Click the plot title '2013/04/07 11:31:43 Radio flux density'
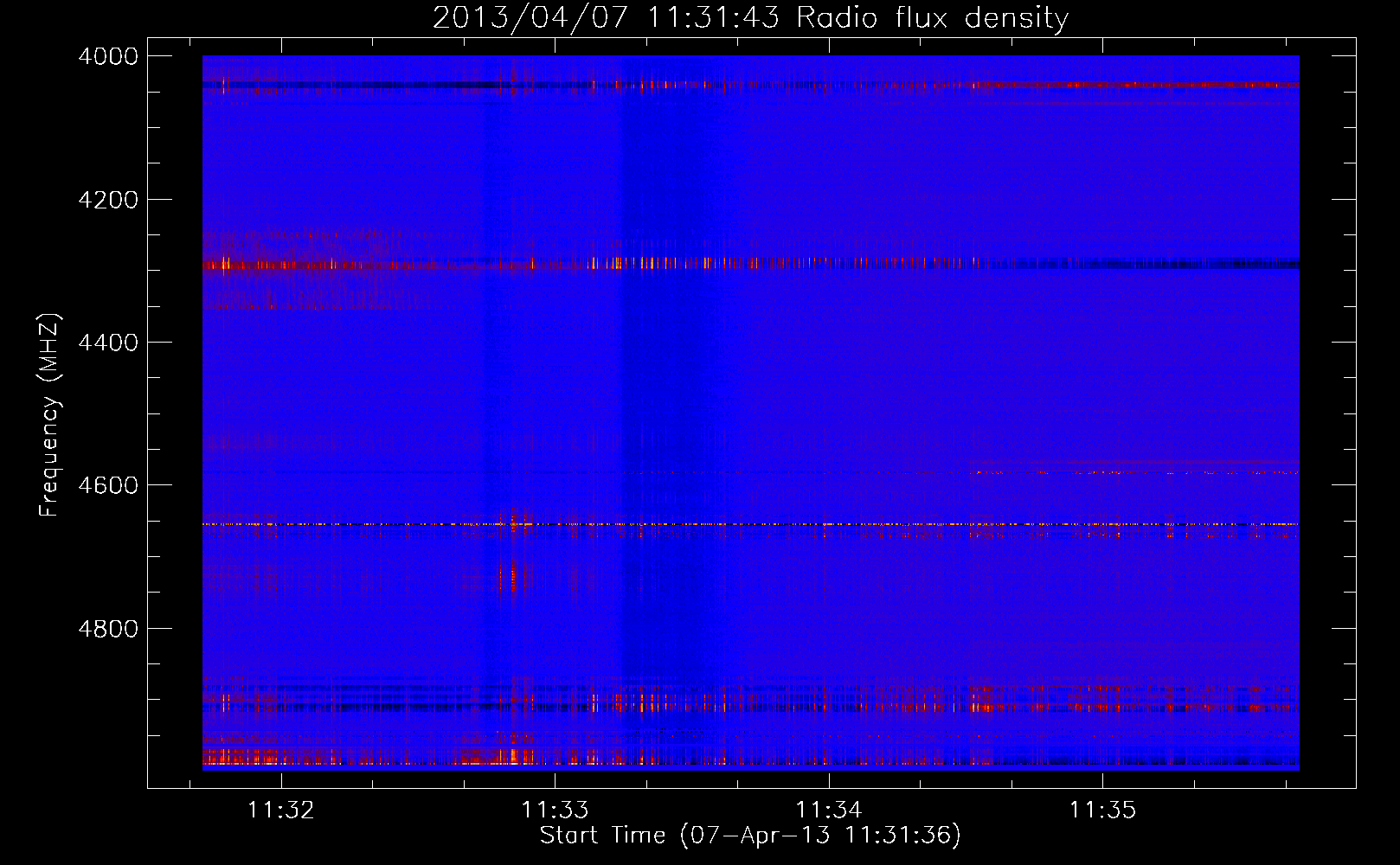Viewport: 1400px width, 865px height. click(750, 18)
